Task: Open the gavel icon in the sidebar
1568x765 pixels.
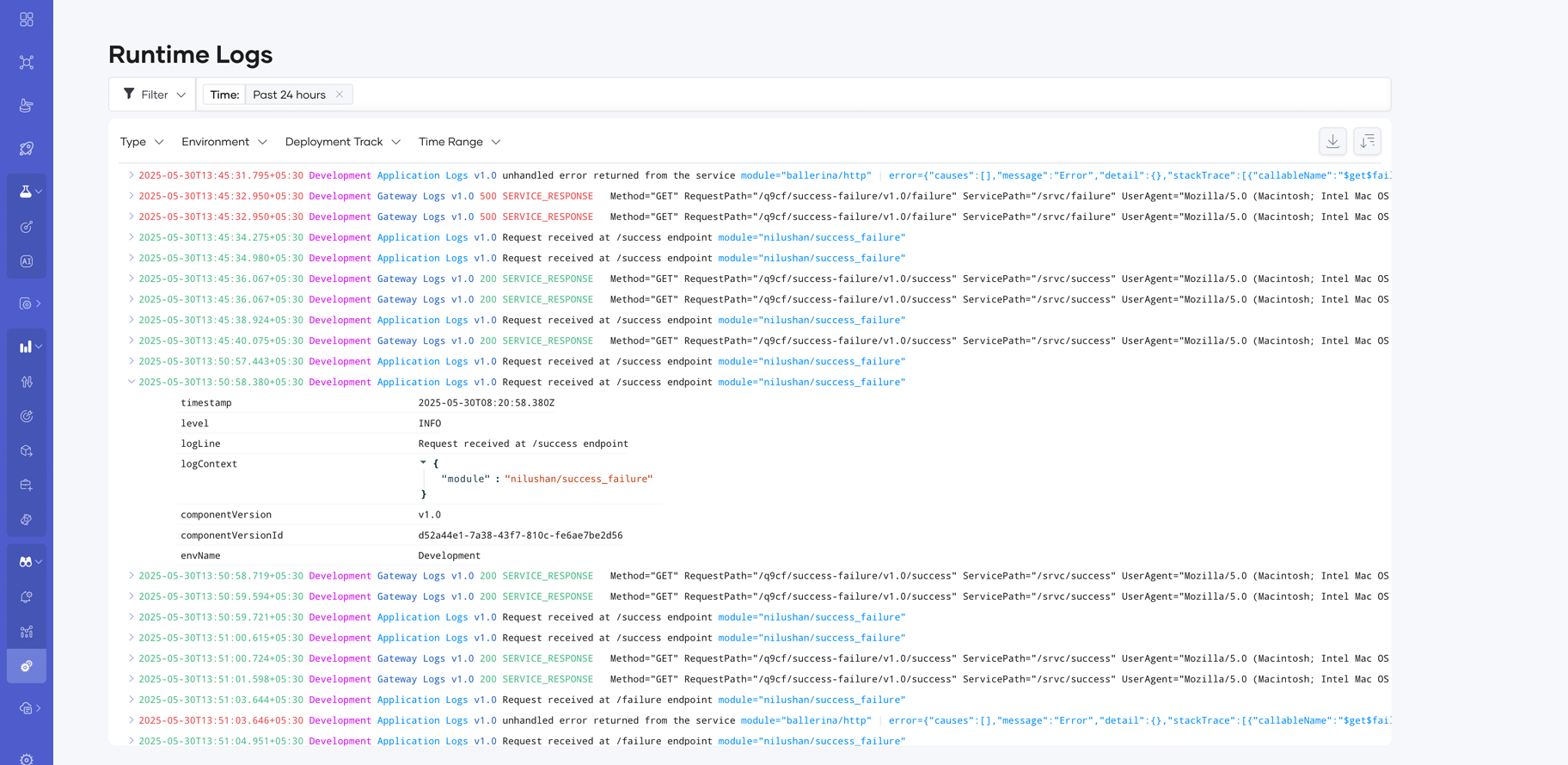Action: click(27, 105)
